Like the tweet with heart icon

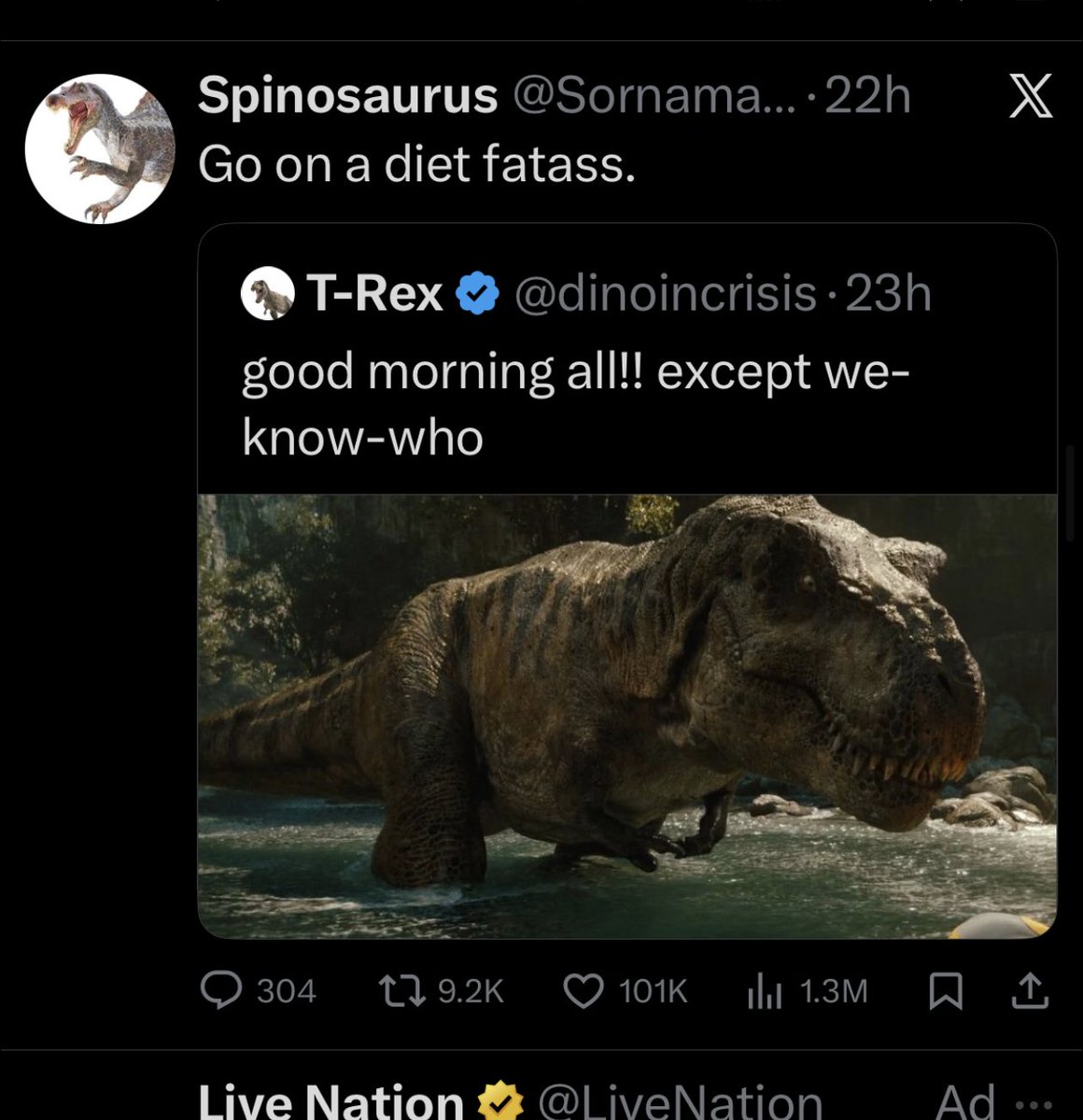click(584, 990)
